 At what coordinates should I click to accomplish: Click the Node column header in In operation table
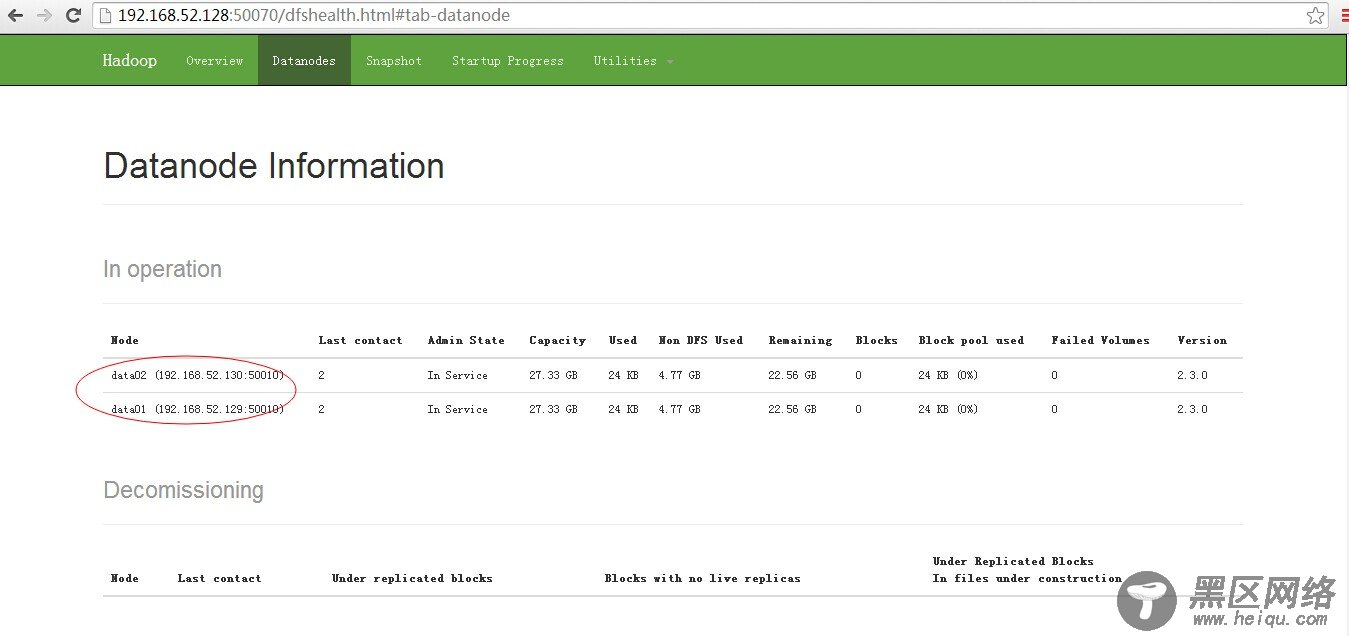[x=125, y=340]
